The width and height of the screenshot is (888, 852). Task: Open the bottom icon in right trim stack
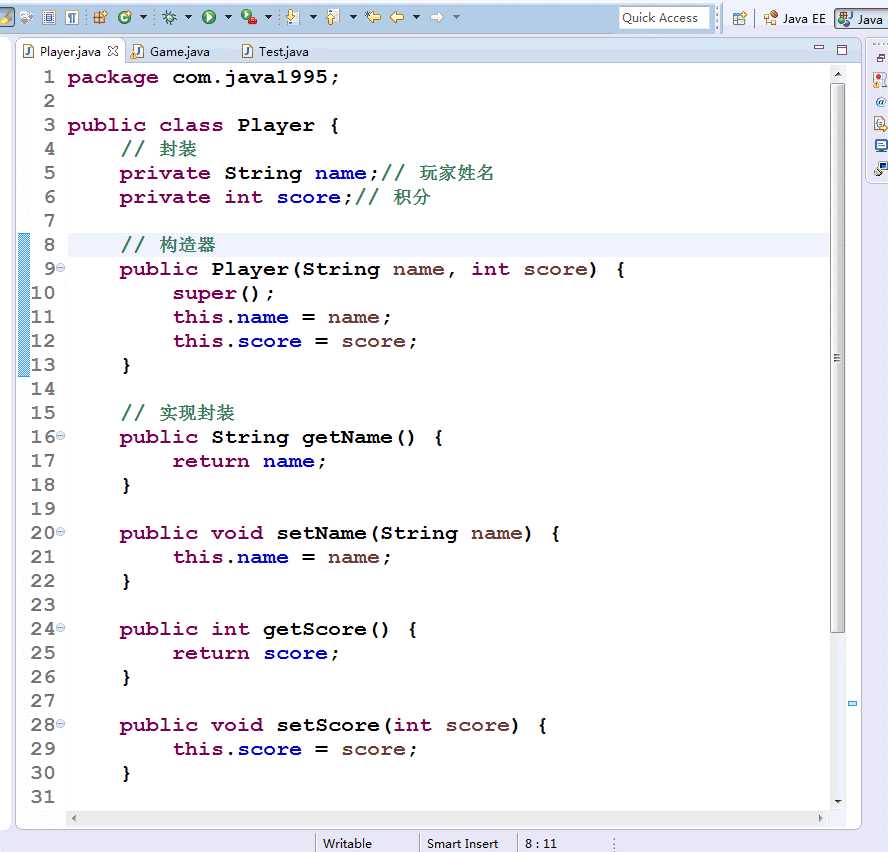[880, 168]
